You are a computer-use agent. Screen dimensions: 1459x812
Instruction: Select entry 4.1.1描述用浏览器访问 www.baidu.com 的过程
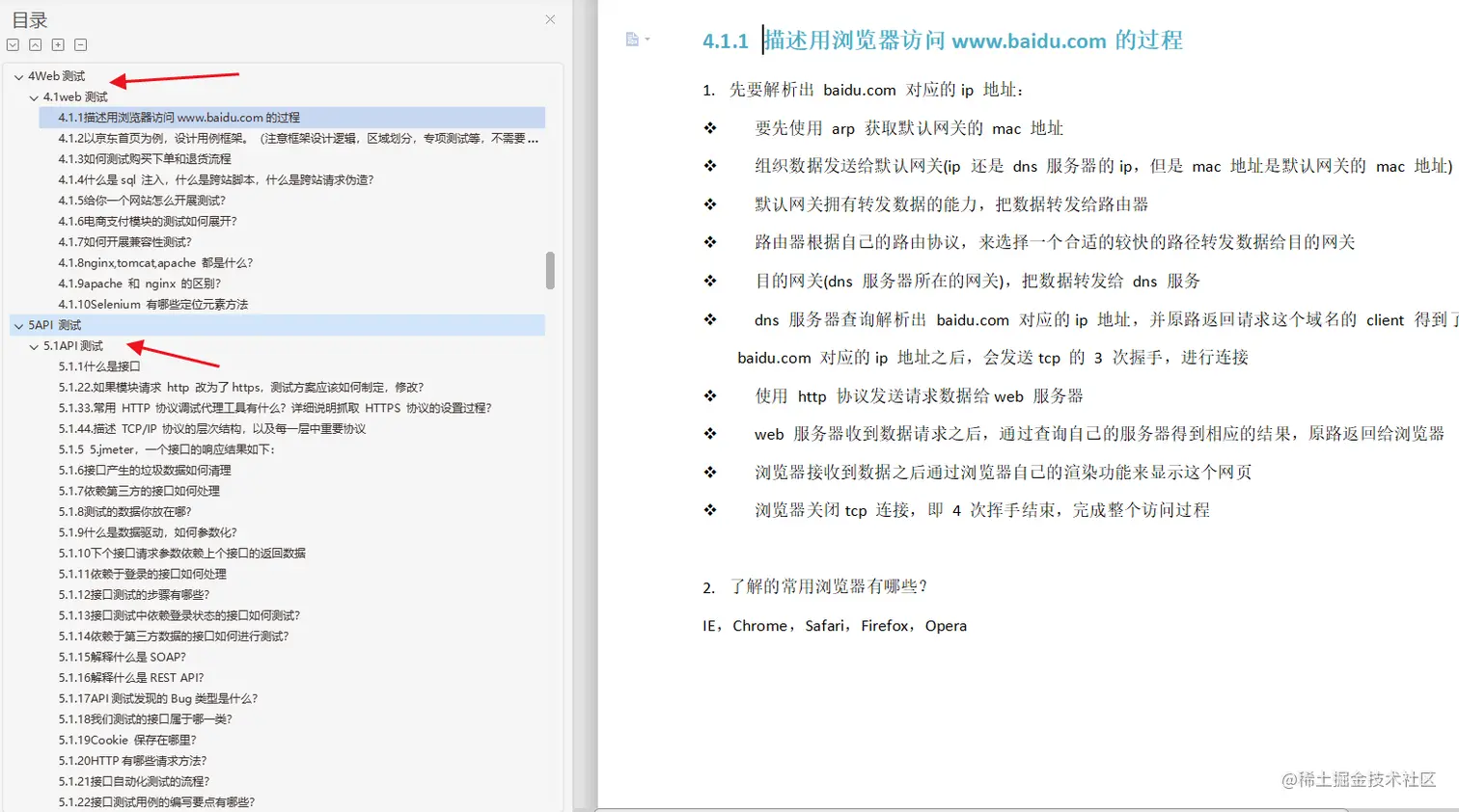tap(292, 118)
